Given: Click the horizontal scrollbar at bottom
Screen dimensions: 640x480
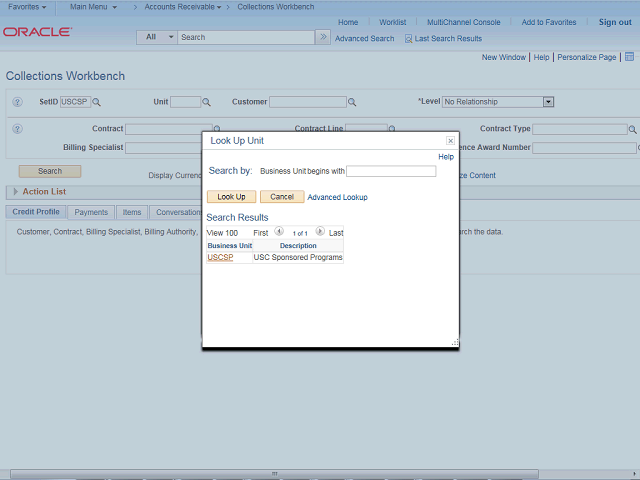Looking at the screenshot, I should tap(274, 473).
